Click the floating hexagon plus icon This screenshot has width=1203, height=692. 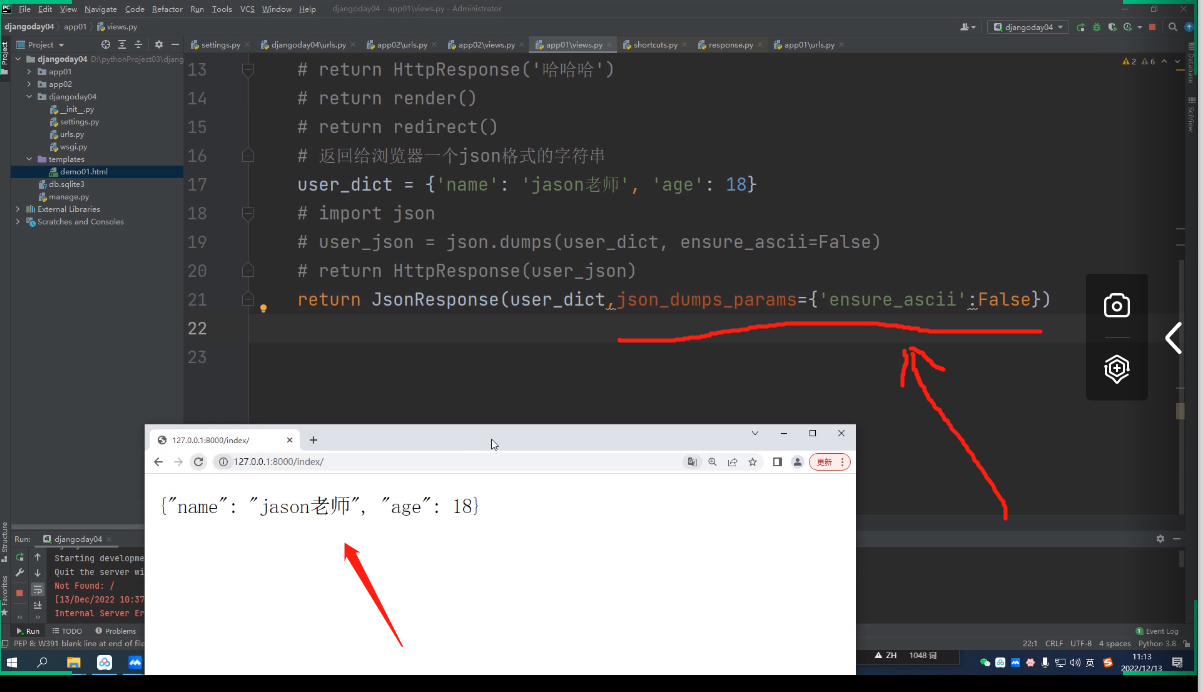point(1116,368)
